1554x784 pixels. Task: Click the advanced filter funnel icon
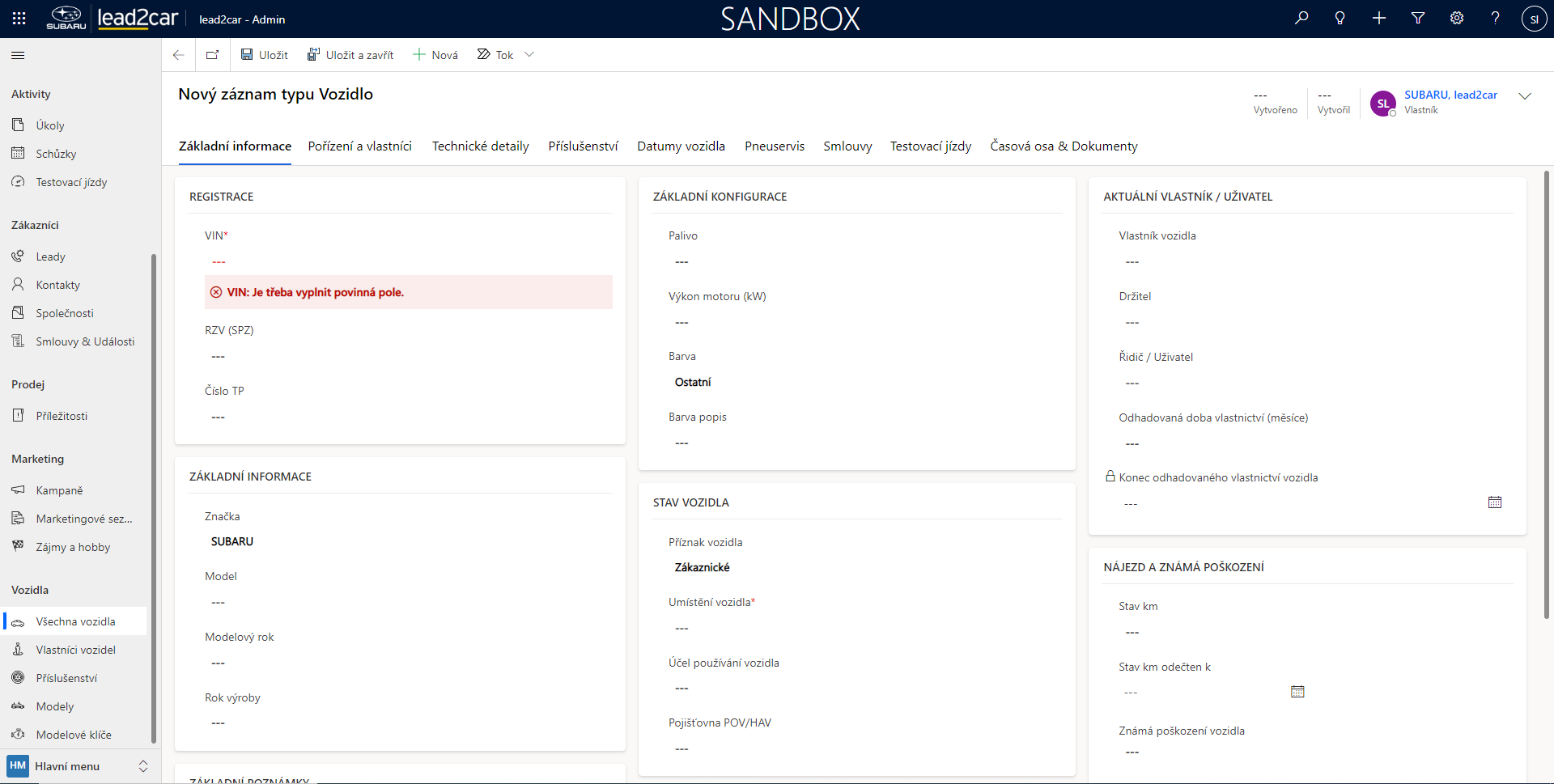click(1418, 19)
